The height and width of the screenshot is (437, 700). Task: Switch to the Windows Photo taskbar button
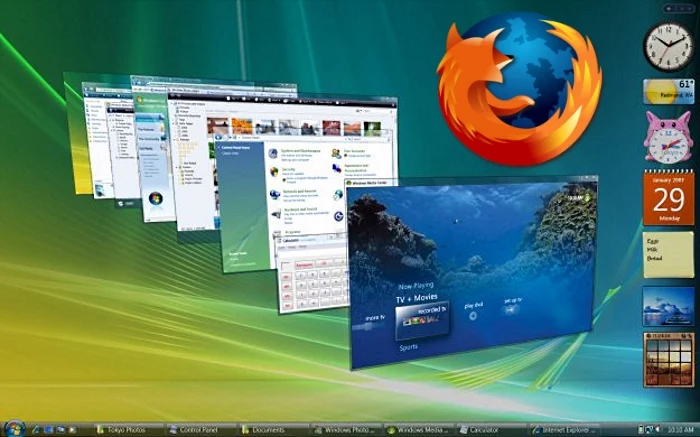pos(346,430)
